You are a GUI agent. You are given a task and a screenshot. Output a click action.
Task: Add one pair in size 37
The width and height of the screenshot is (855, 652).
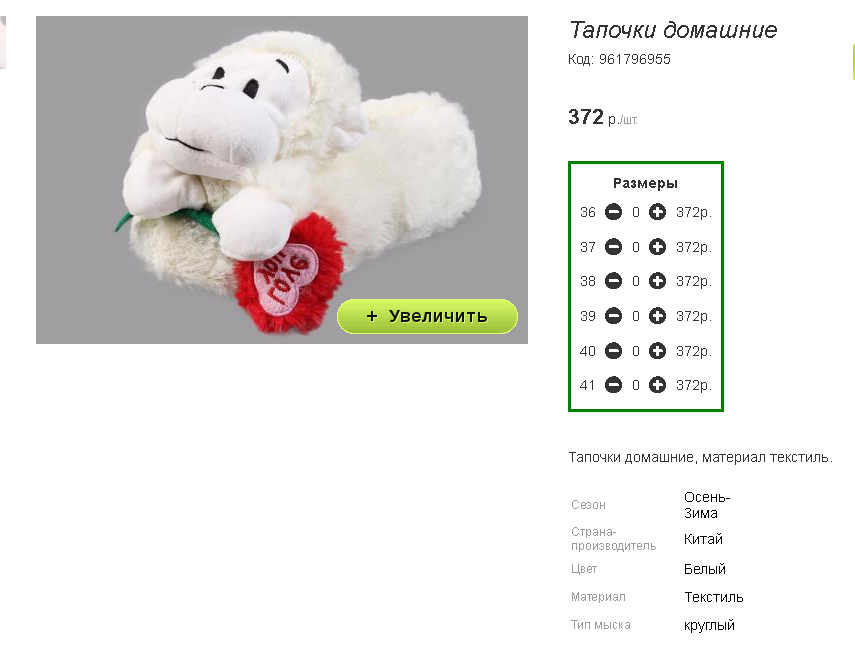tap(657, 247)
